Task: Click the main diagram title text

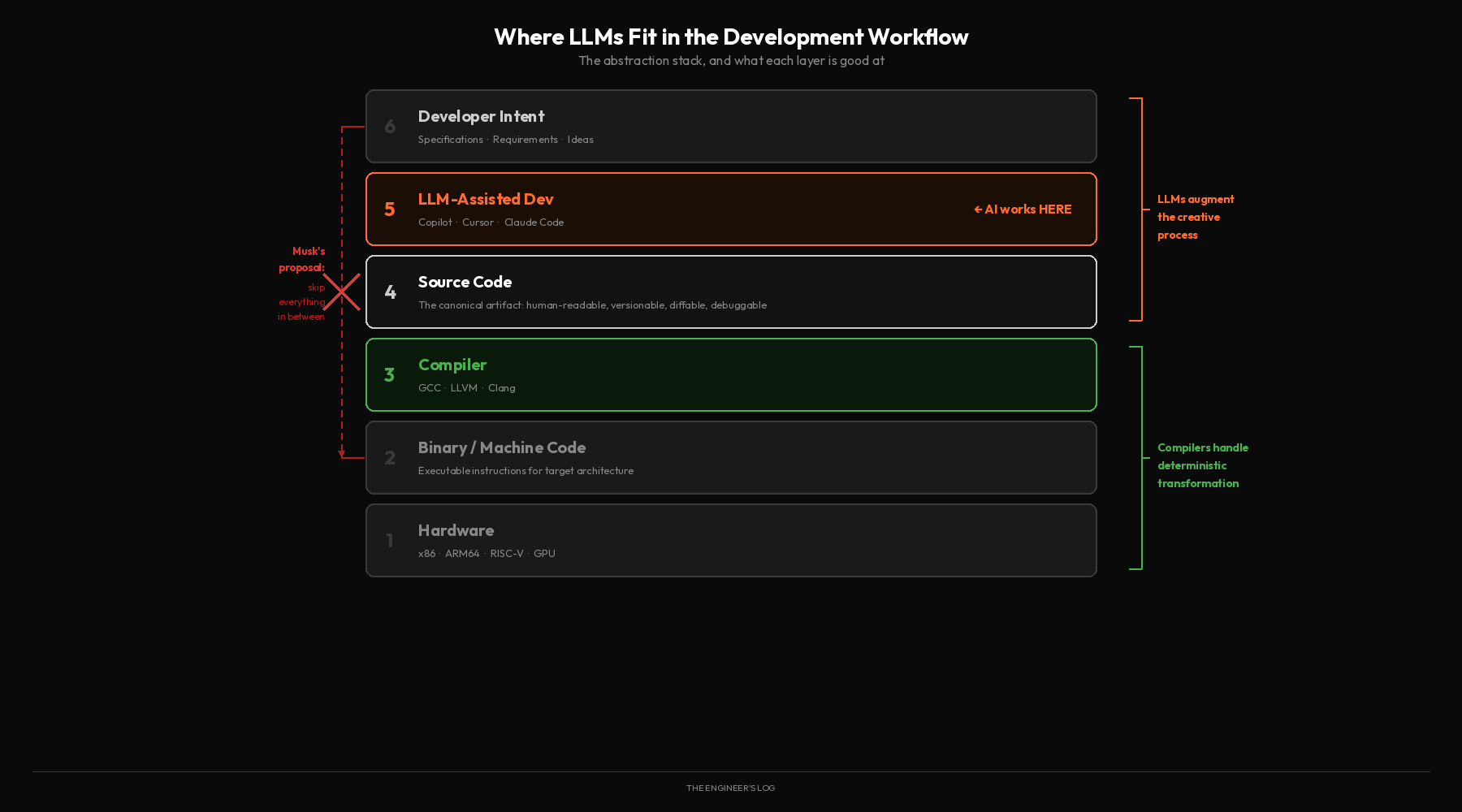Action: [x=731, y=37]
